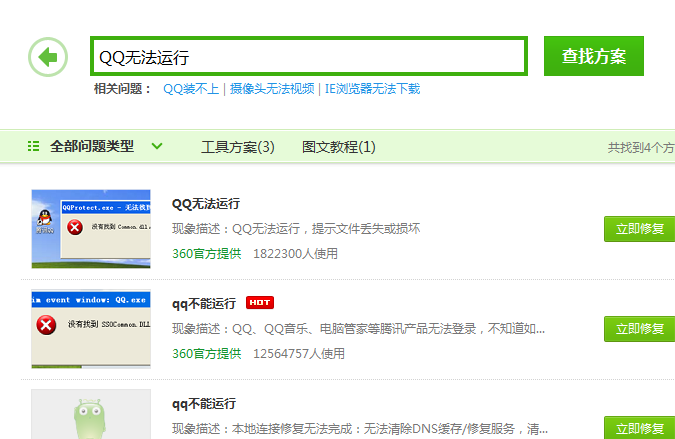Click 立即修复 for QQ无法运行
Image resolution: width=675 pixels, height=439 pixels.
click(x=639, y=229)
